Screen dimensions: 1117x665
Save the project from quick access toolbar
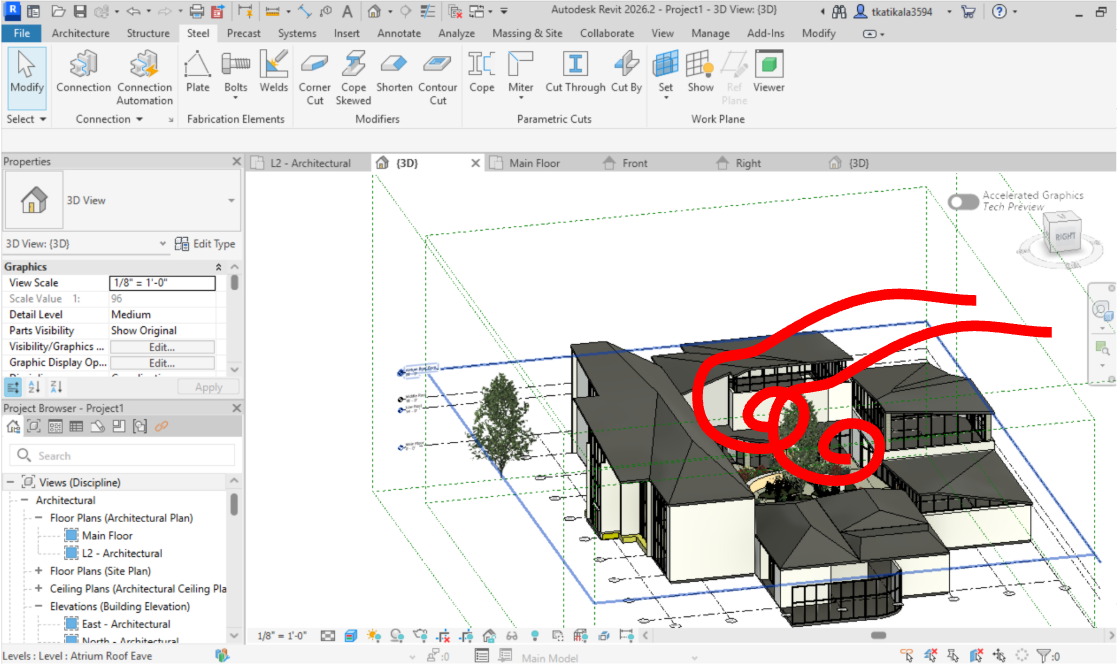[80, 11]
